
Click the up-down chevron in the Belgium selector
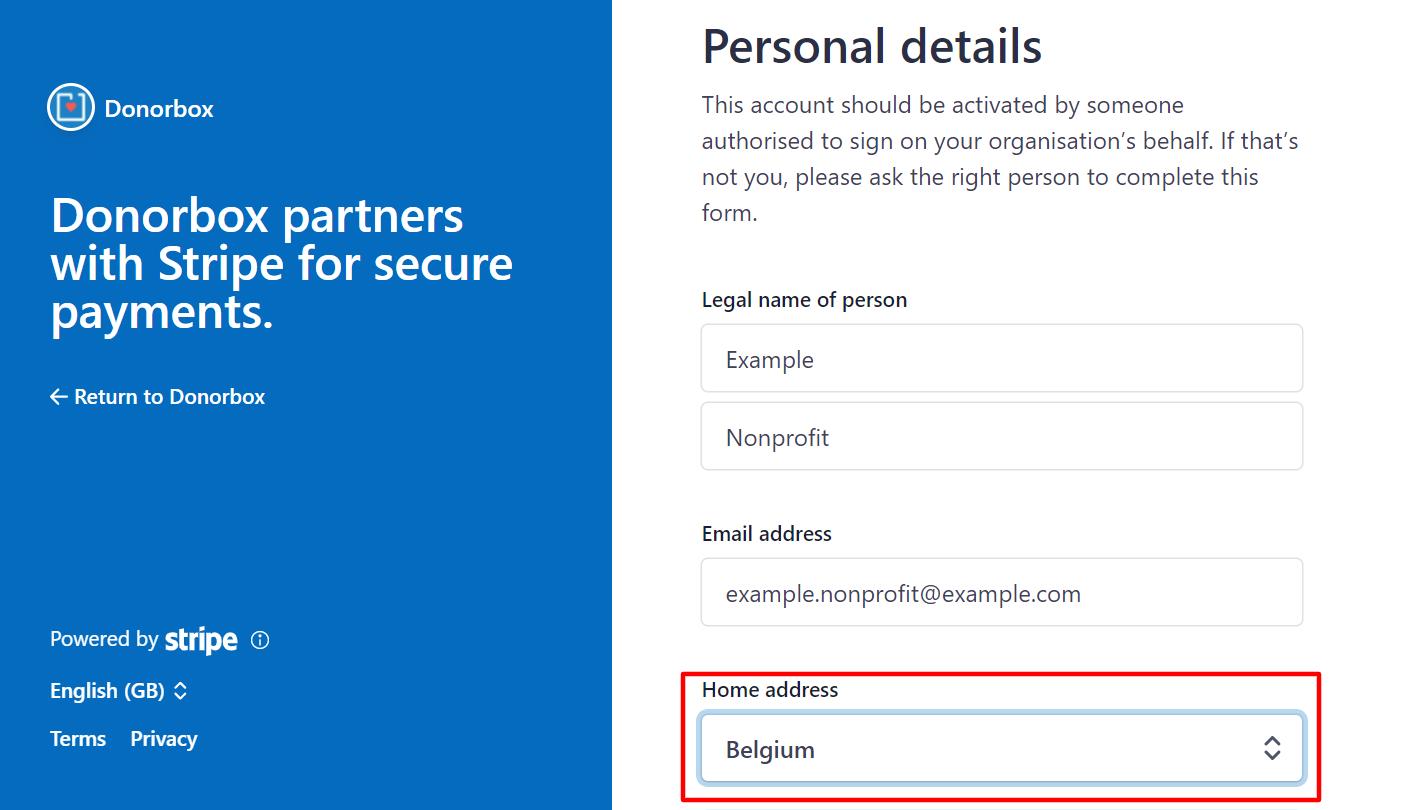tap(1272, 748)
